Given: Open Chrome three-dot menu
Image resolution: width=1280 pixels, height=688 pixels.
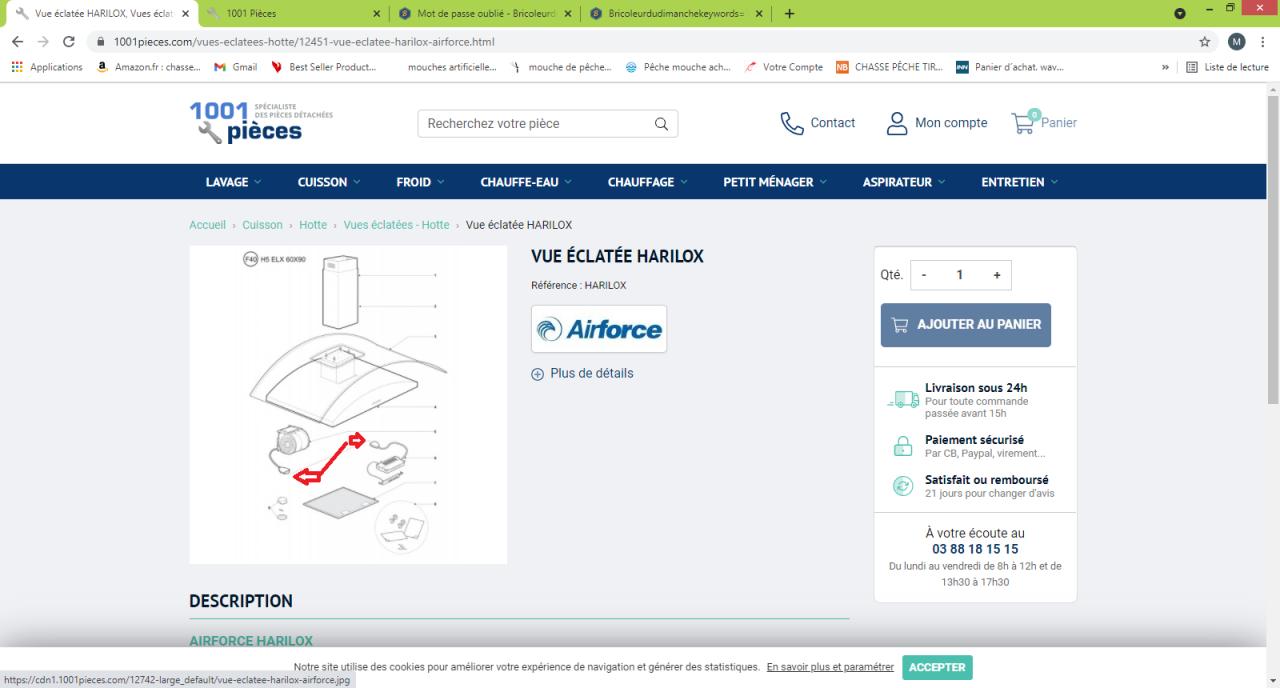Looking at the screenshot, I should (1264, 42).
